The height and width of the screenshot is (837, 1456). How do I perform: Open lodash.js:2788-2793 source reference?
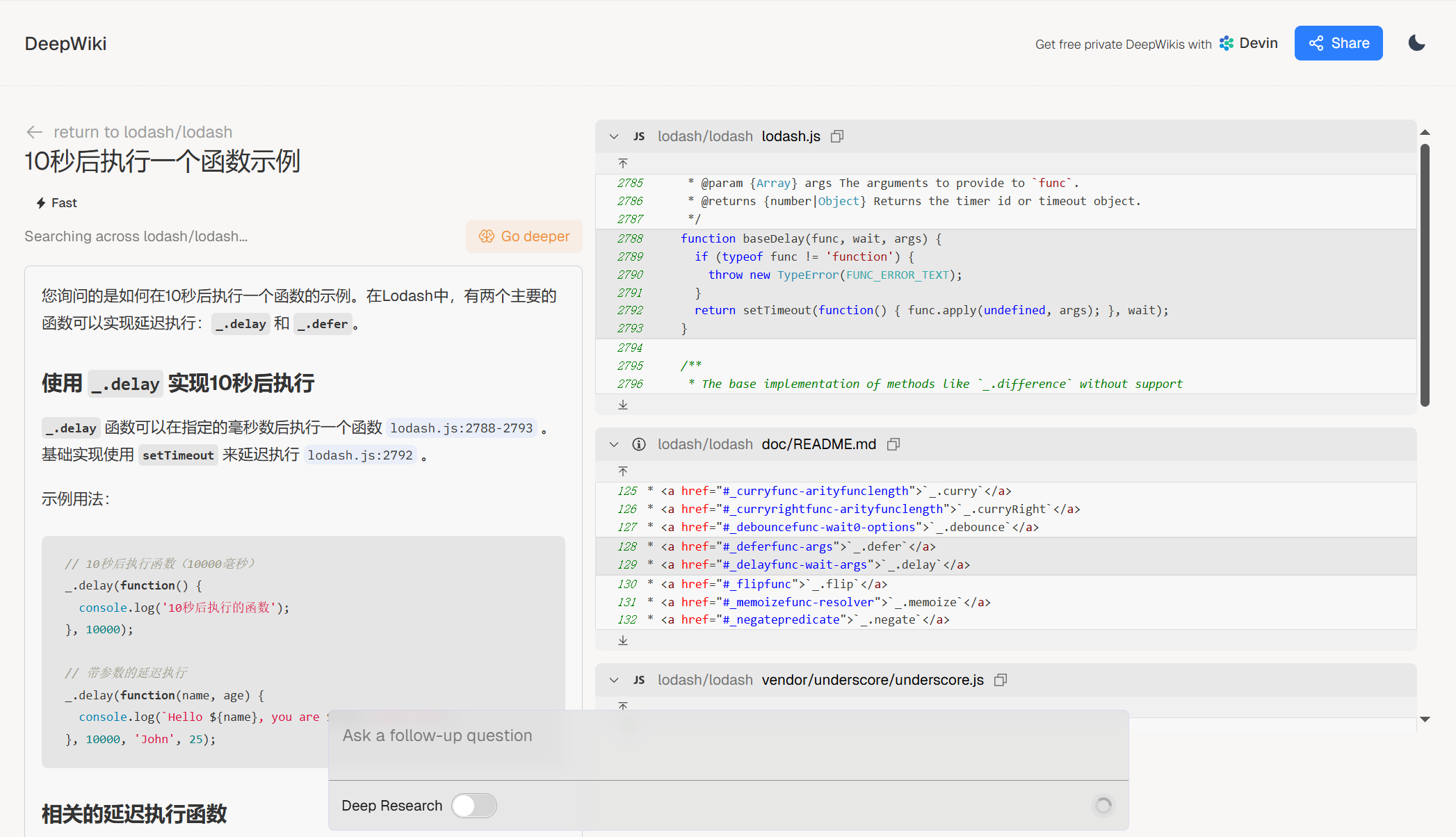click(x=461, y=428)
